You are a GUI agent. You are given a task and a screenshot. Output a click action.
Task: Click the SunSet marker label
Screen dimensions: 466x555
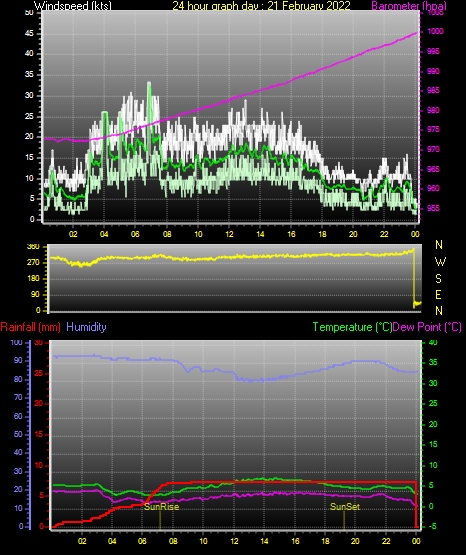[x=345, y=507]
